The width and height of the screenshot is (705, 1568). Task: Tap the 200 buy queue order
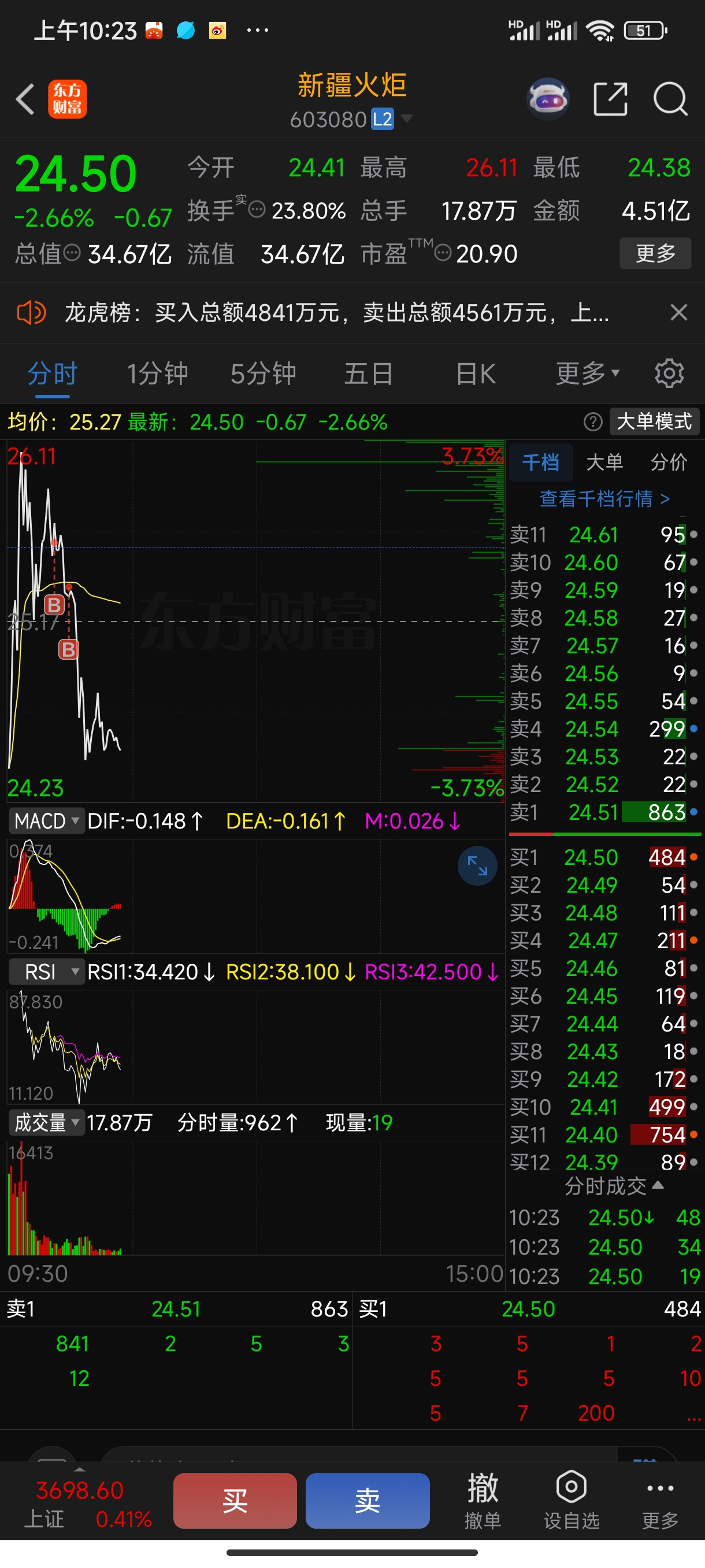(x=596, y=1413)
